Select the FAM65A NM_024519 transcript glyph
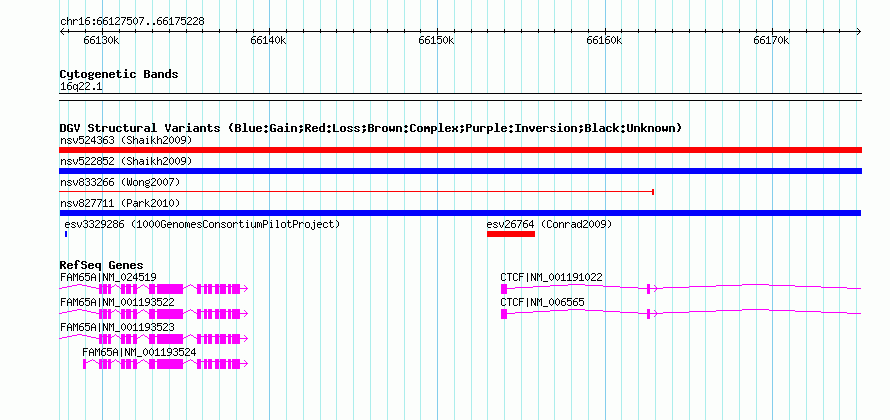 [x=154, y=288]
